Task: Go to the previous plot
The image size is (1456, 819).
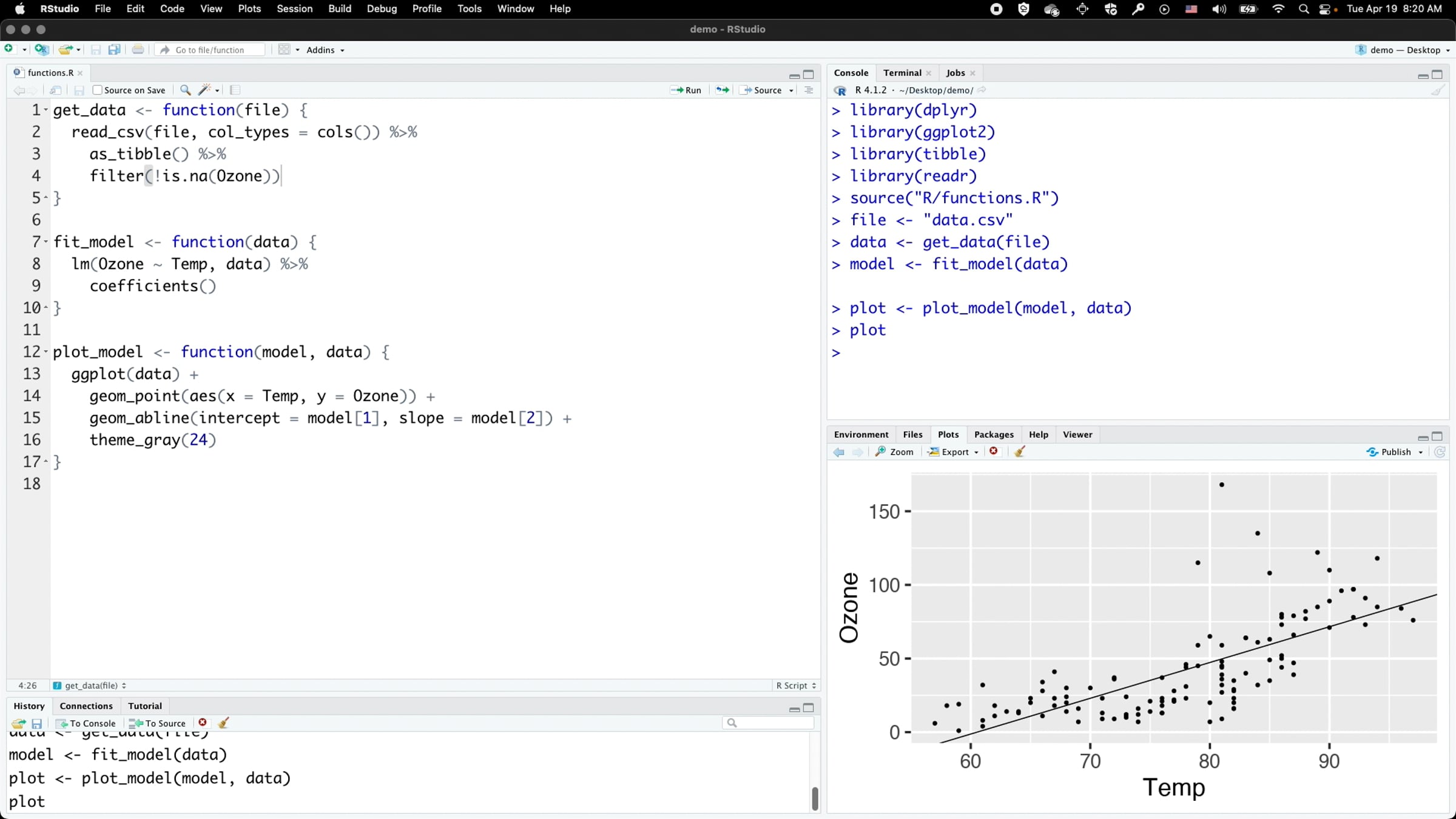Action: pos(839,452)
